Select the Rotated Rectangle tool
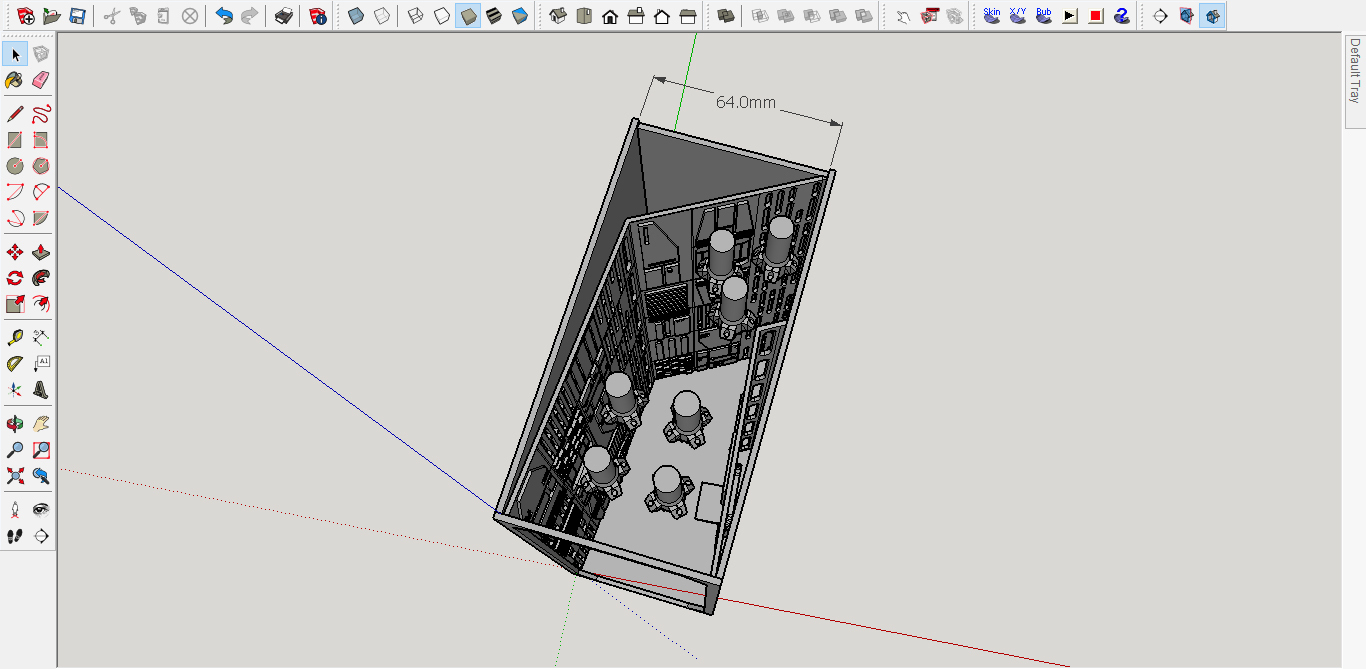Screen dimensions: 1366x669 (41, 140)
